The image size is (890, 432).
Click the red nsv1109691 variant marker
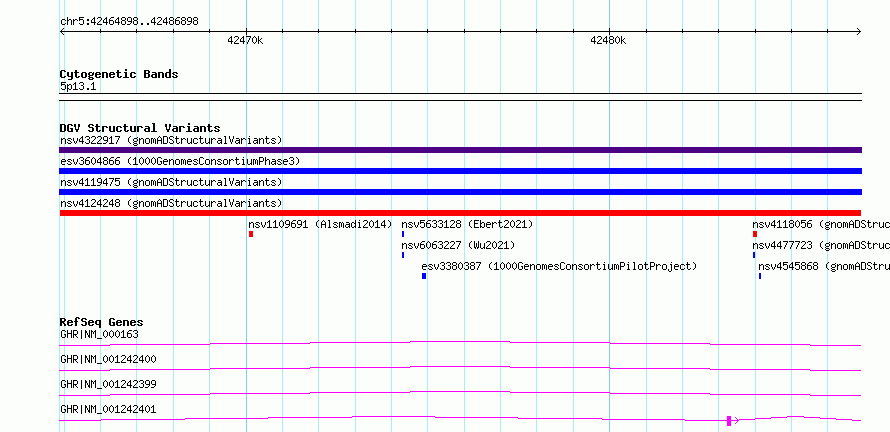click(250, 234)
